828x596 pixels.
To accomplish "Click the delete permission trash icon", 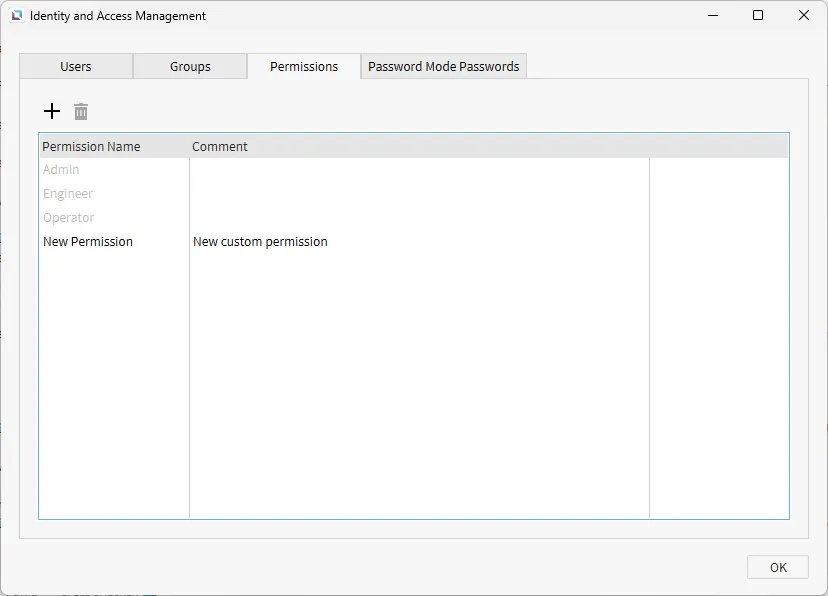I will pos(81,111).
